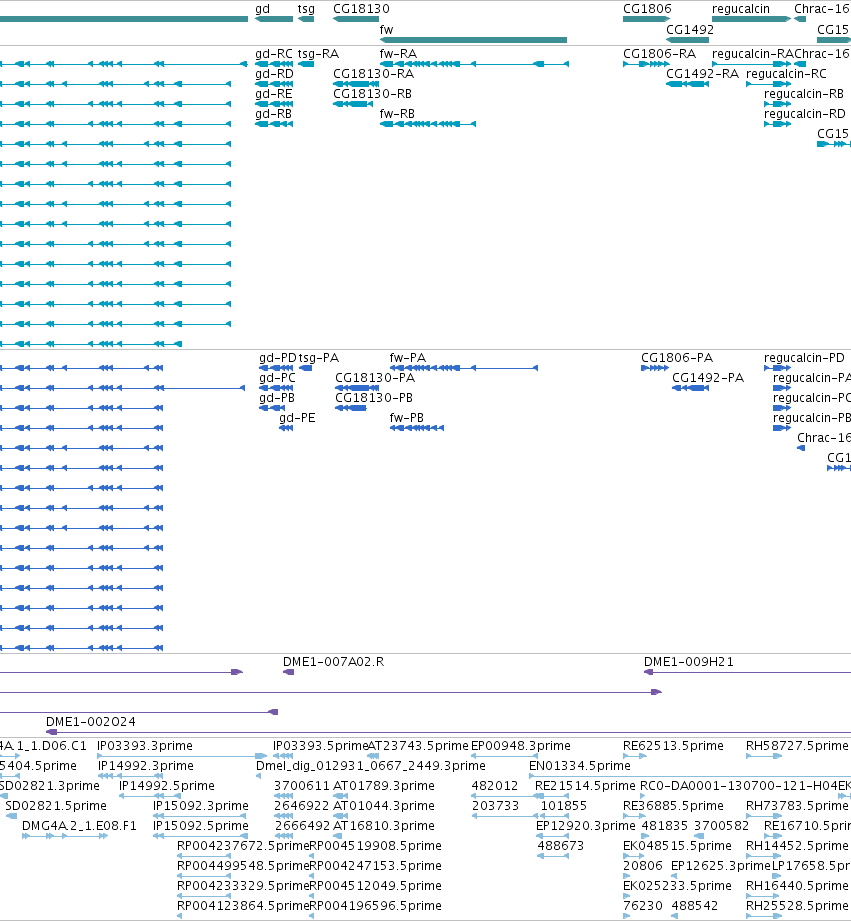The width and height of the screenshot is (851, 921).
Task: Click the 488673 feature label
Action: coord(561,846)
